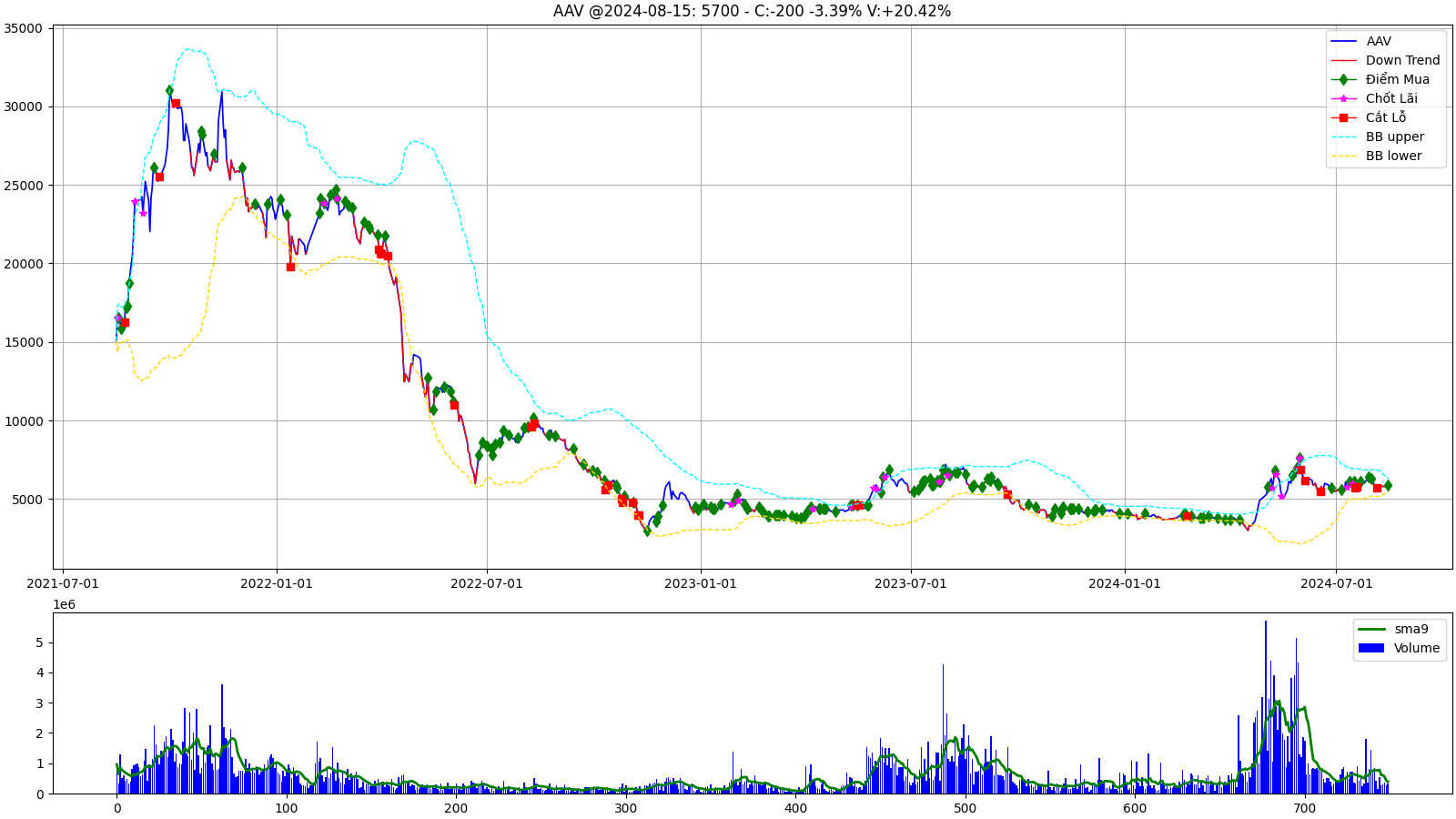This screenshot has height=819, width=1456.
Task: Click the 5000 price-axis label
Action: (x=27, y=500)
